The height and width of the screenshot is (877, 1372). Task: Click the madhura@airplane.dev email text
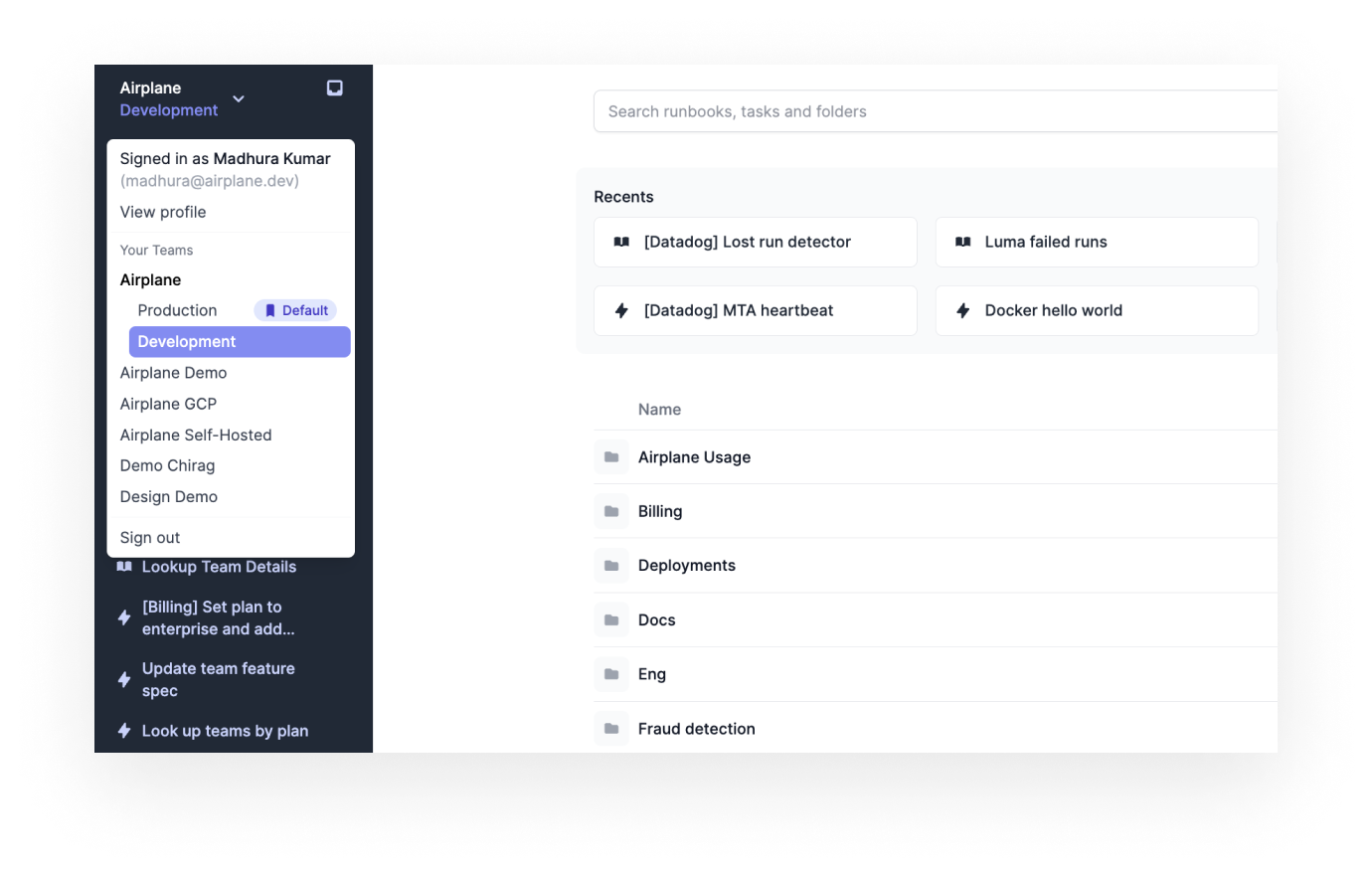pos(210,181)
